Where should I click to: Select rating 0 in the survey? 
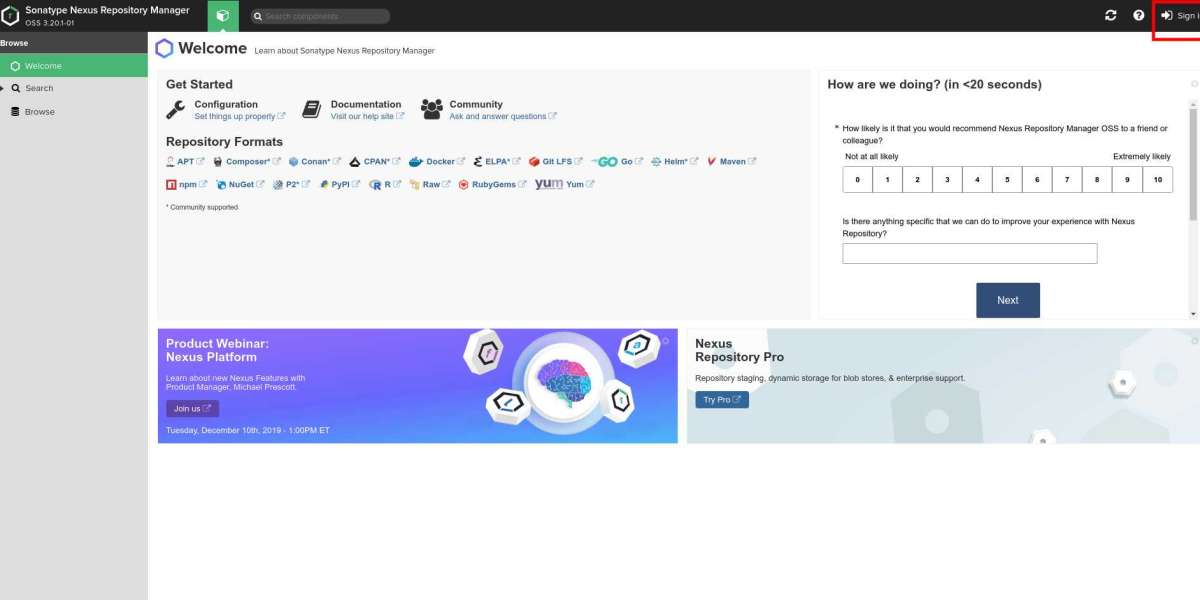(857, 180)
